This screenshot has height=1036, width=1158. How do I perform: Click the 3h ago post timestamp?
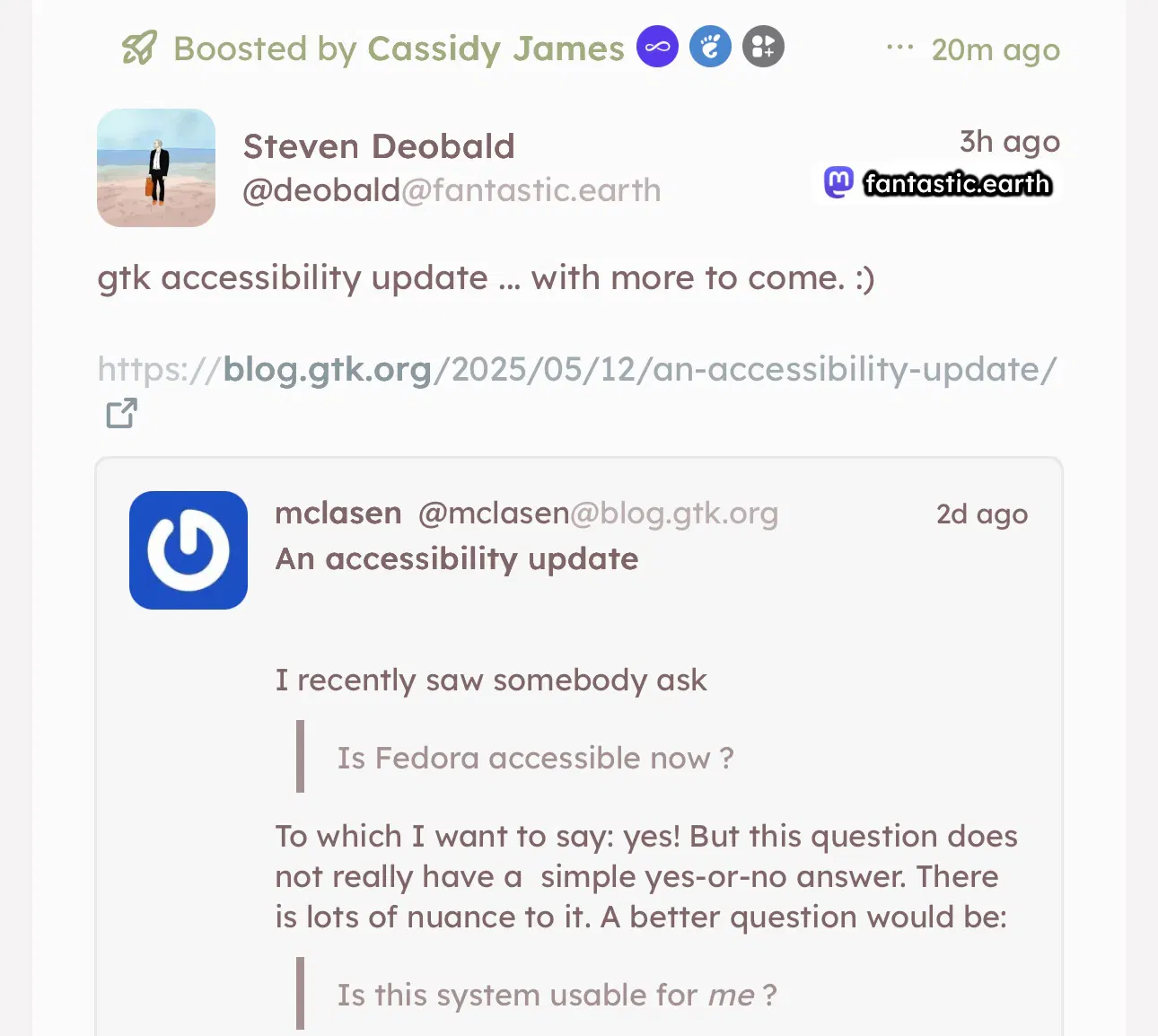coord(1009,142)
